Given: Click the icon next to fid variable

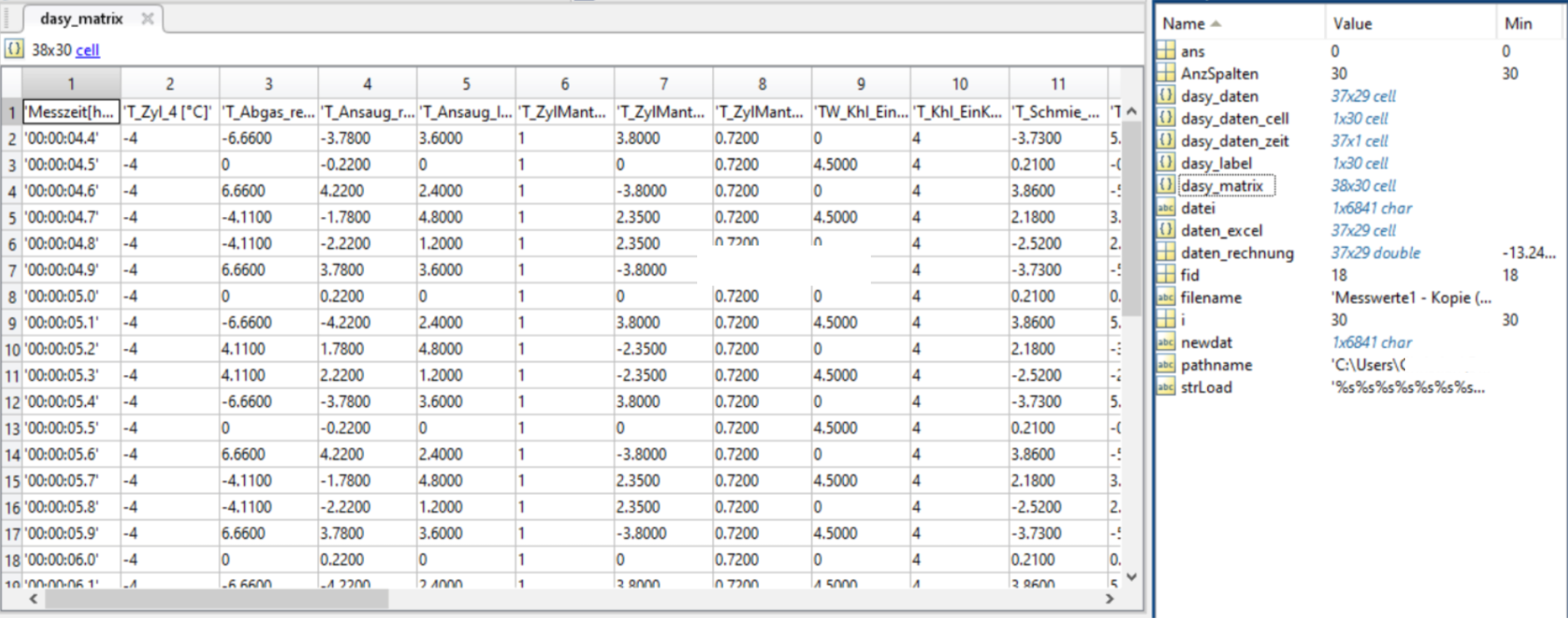Looking at the screenshot, I should [1166, 275].
